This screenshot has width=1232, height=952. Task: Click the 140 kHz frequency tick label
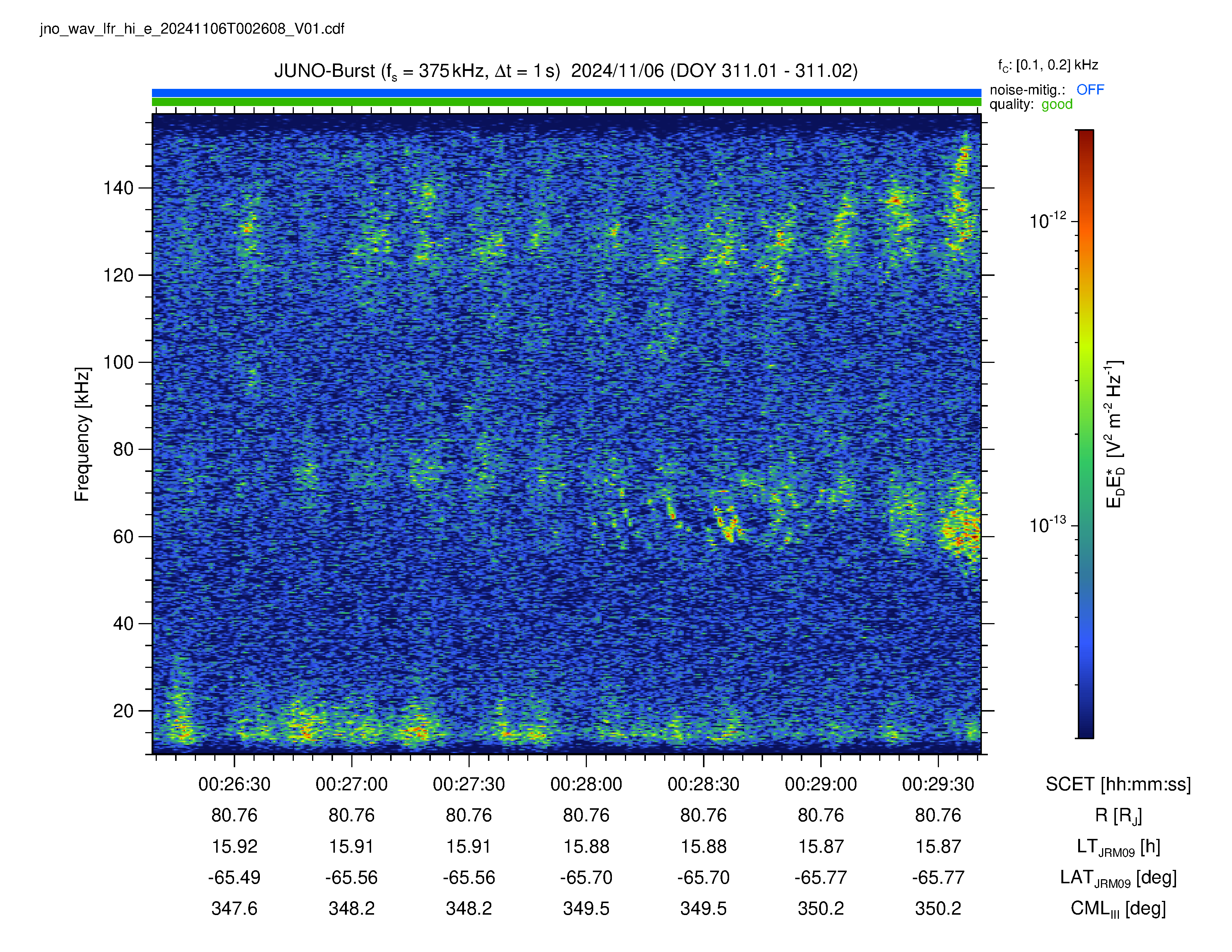pos(118,188)
